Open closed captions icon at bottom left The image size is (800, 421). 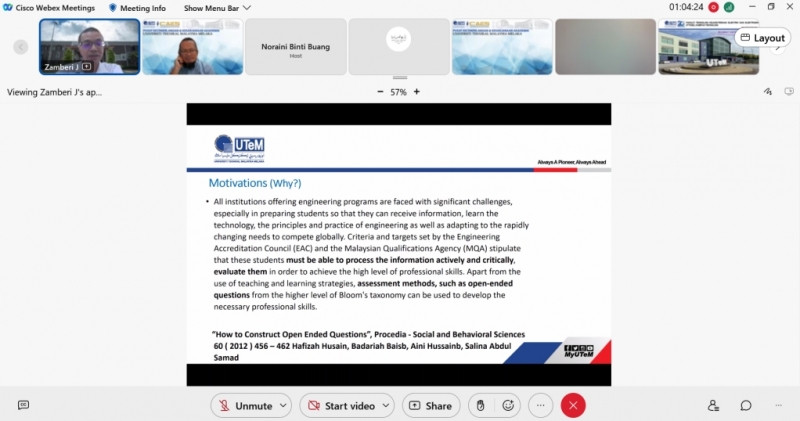click(24, 406)
